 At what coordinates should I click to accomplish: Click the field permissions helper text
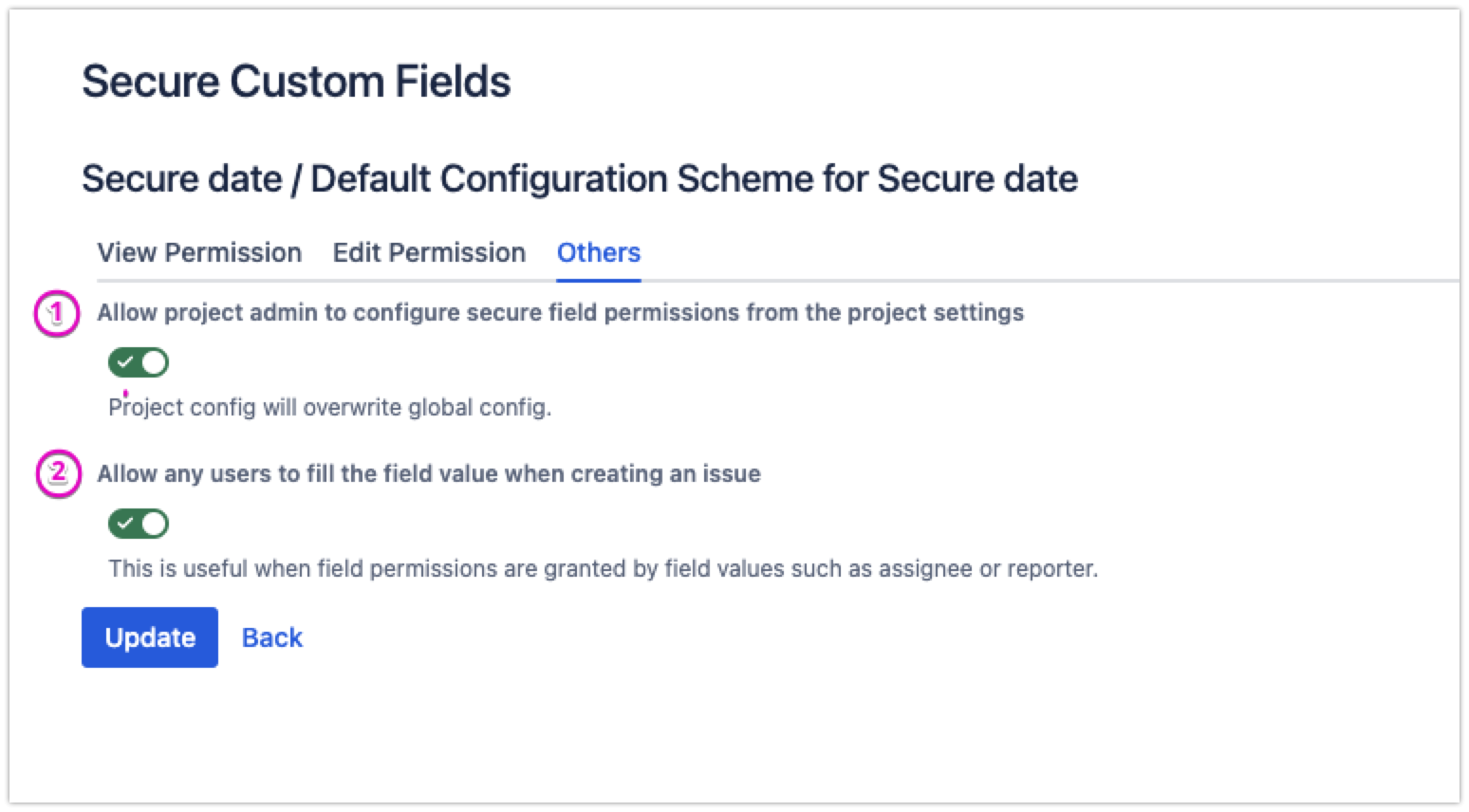click(603, 568)
